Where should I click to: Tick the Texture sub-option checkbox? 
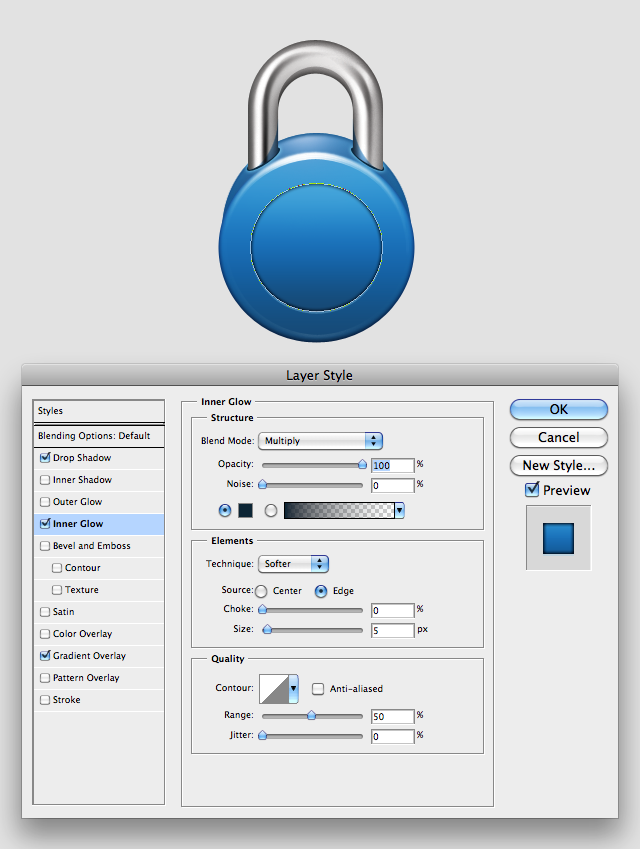click(57, 590)
